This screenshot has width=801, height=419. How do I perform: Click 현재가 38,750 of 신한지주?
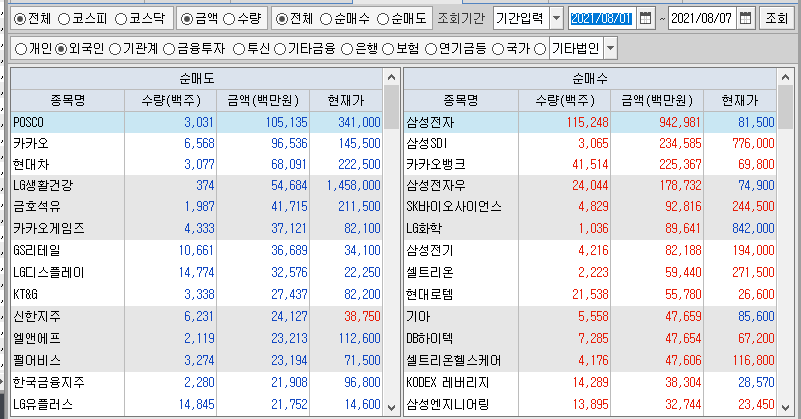click(x=362, y=316)
